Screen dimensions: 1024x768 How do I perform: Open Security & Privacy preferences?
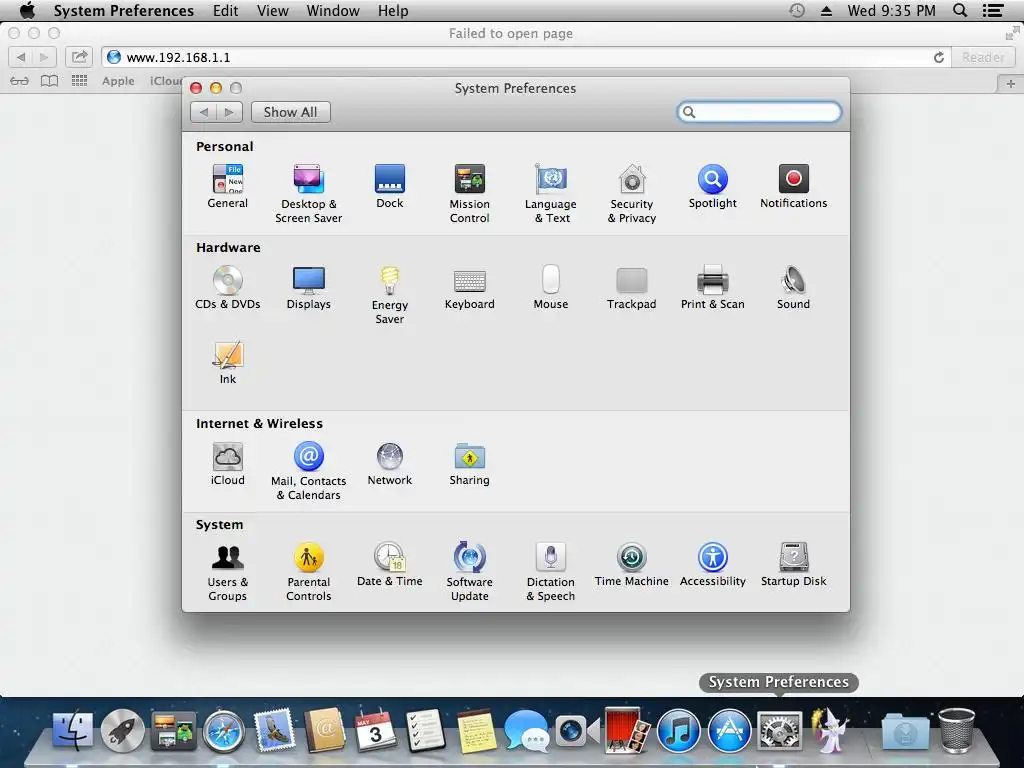pyautogui.click(x=632, y=194)
